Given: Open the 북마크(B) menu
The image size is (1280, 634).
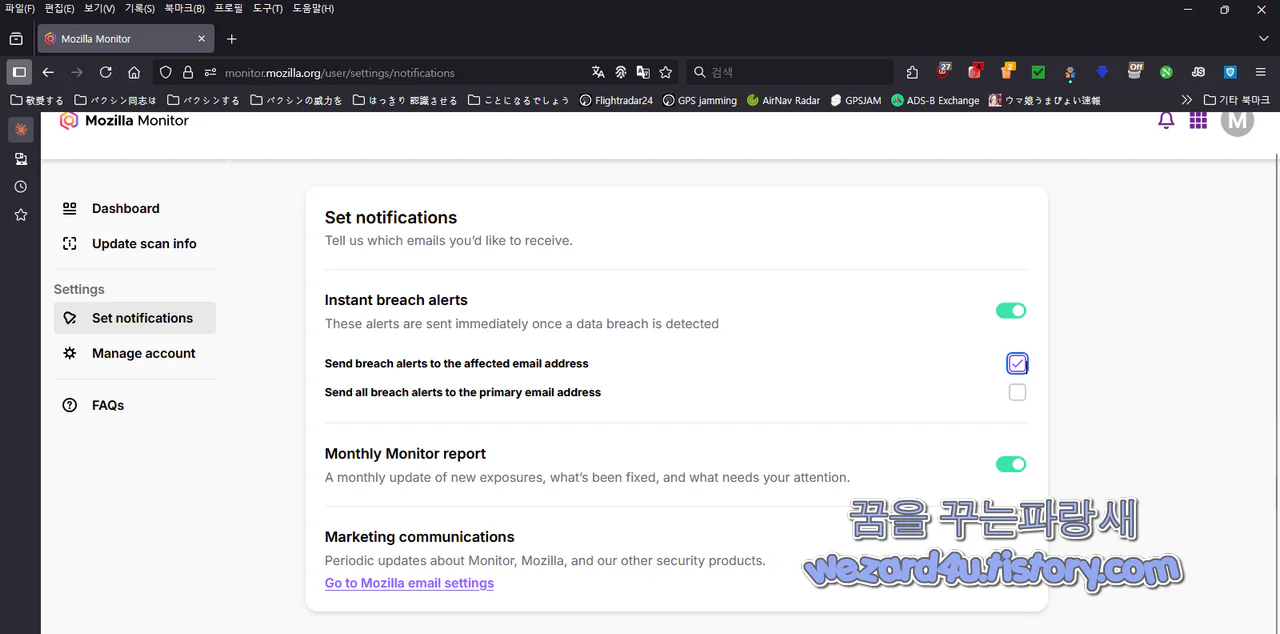Looking at the screenshot, I should pos(184,9).
